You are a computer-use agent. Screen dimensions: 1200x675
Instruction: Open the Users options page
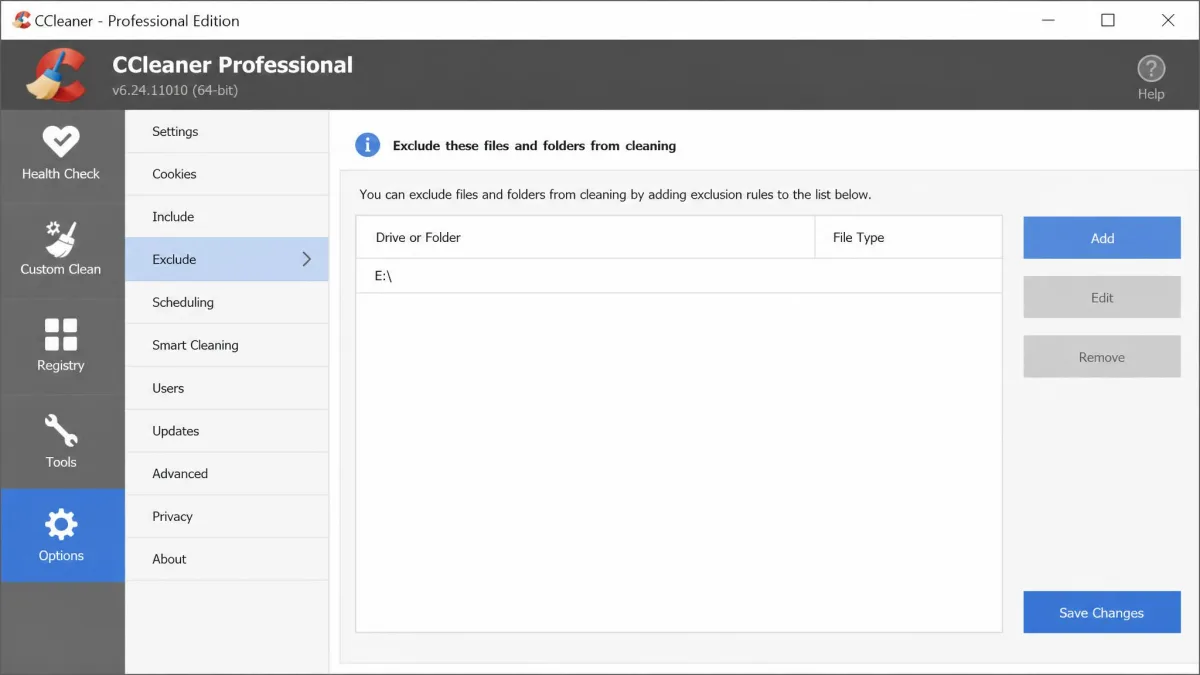point(227,388)
